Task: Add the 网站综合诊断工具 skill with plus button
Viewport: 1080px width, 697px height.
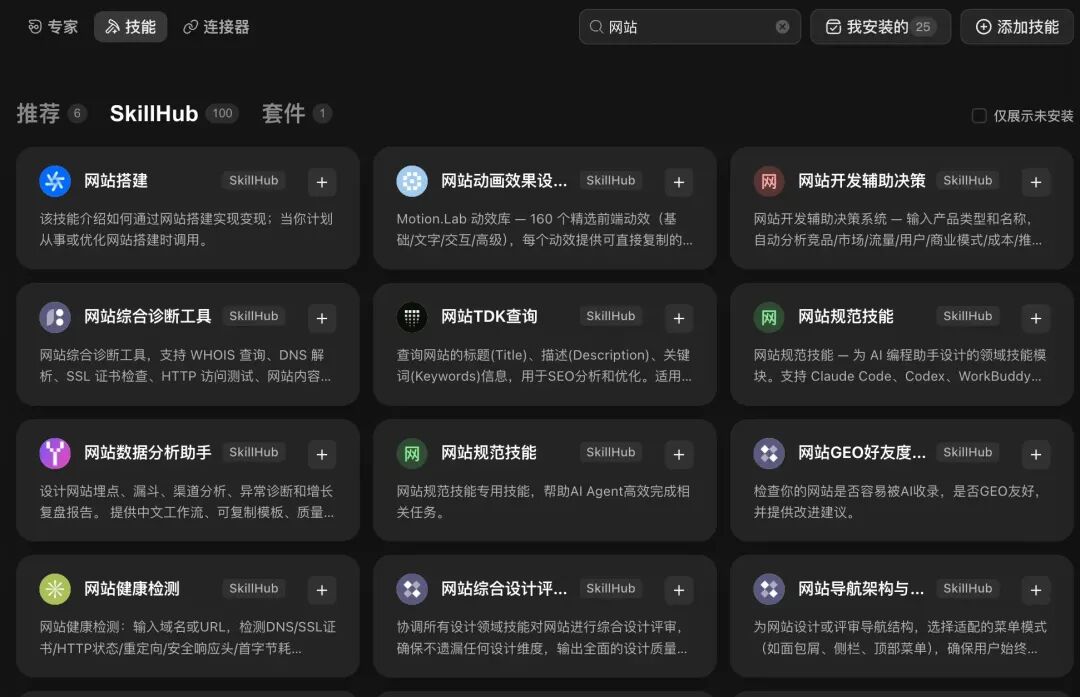Action: (x=322, y=318)
